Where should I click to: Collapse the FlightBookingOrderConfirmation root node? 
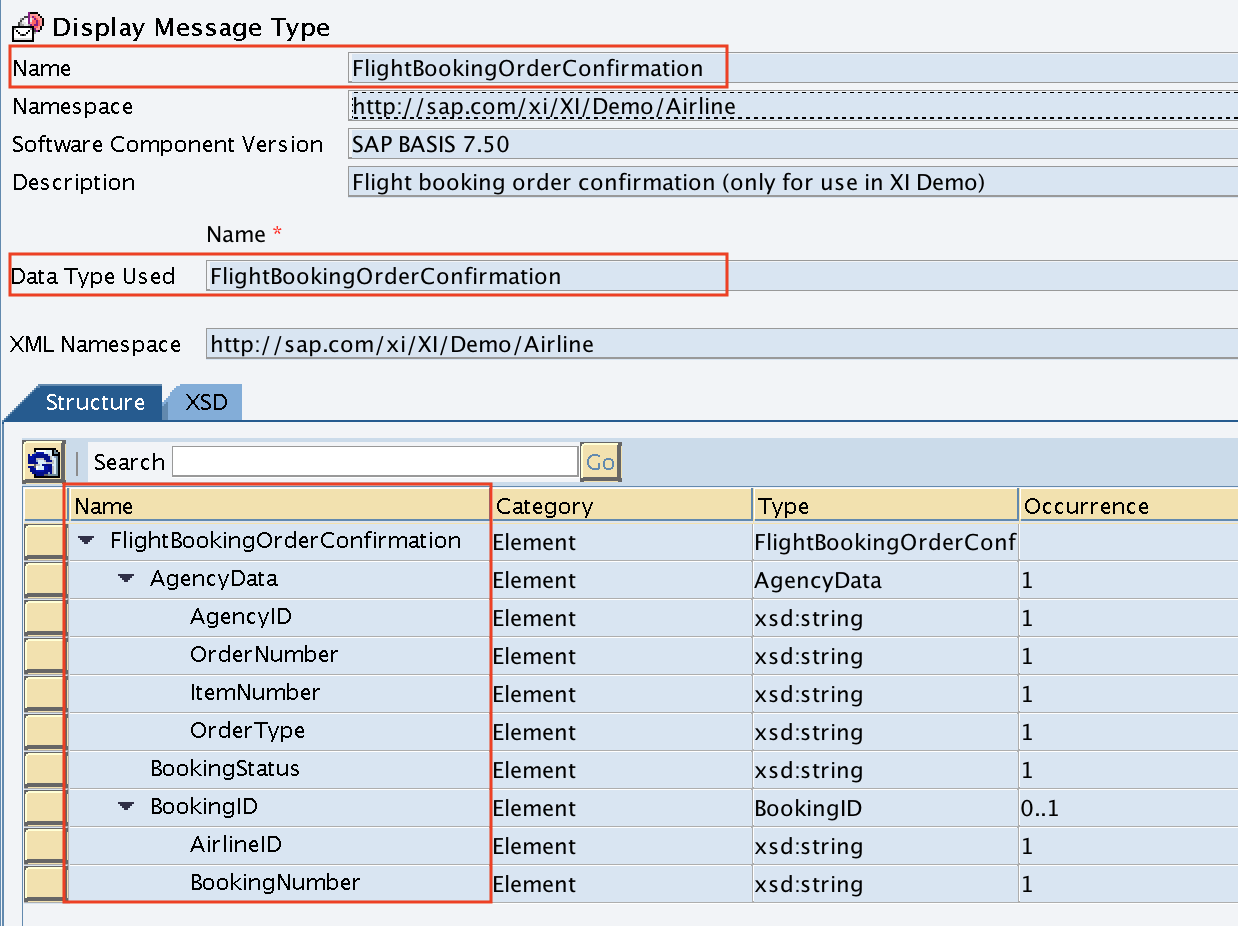click(x=87, y=541)
